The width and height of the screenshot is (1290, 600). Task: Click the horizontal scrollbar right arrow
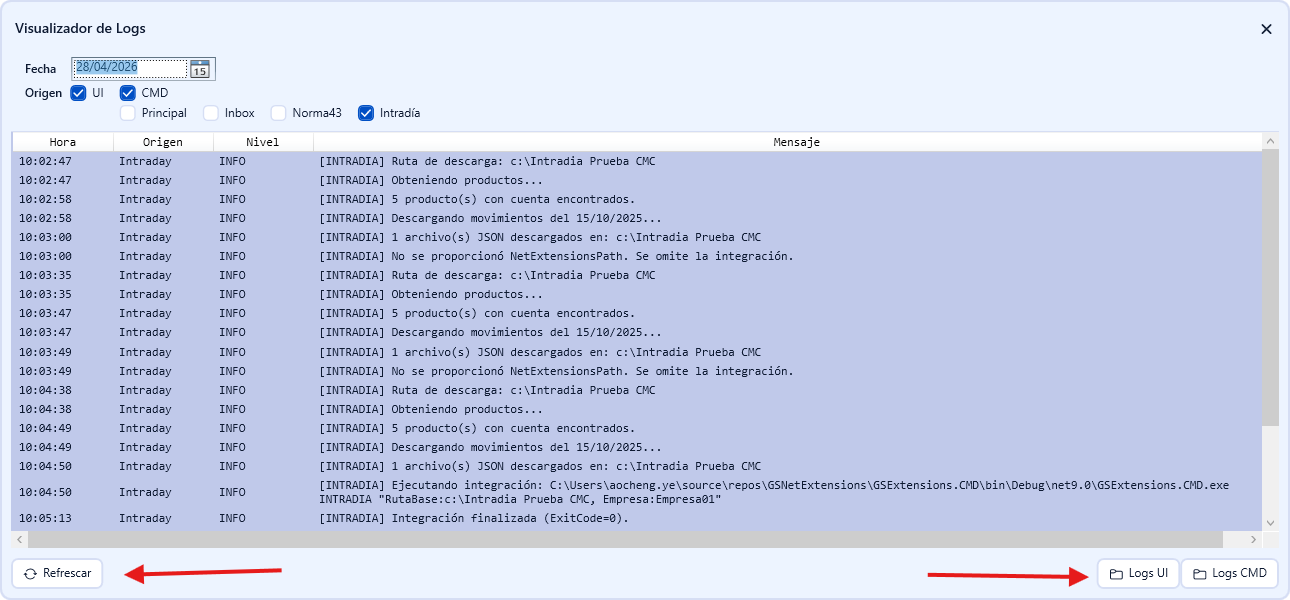[x=1255, y=539]
